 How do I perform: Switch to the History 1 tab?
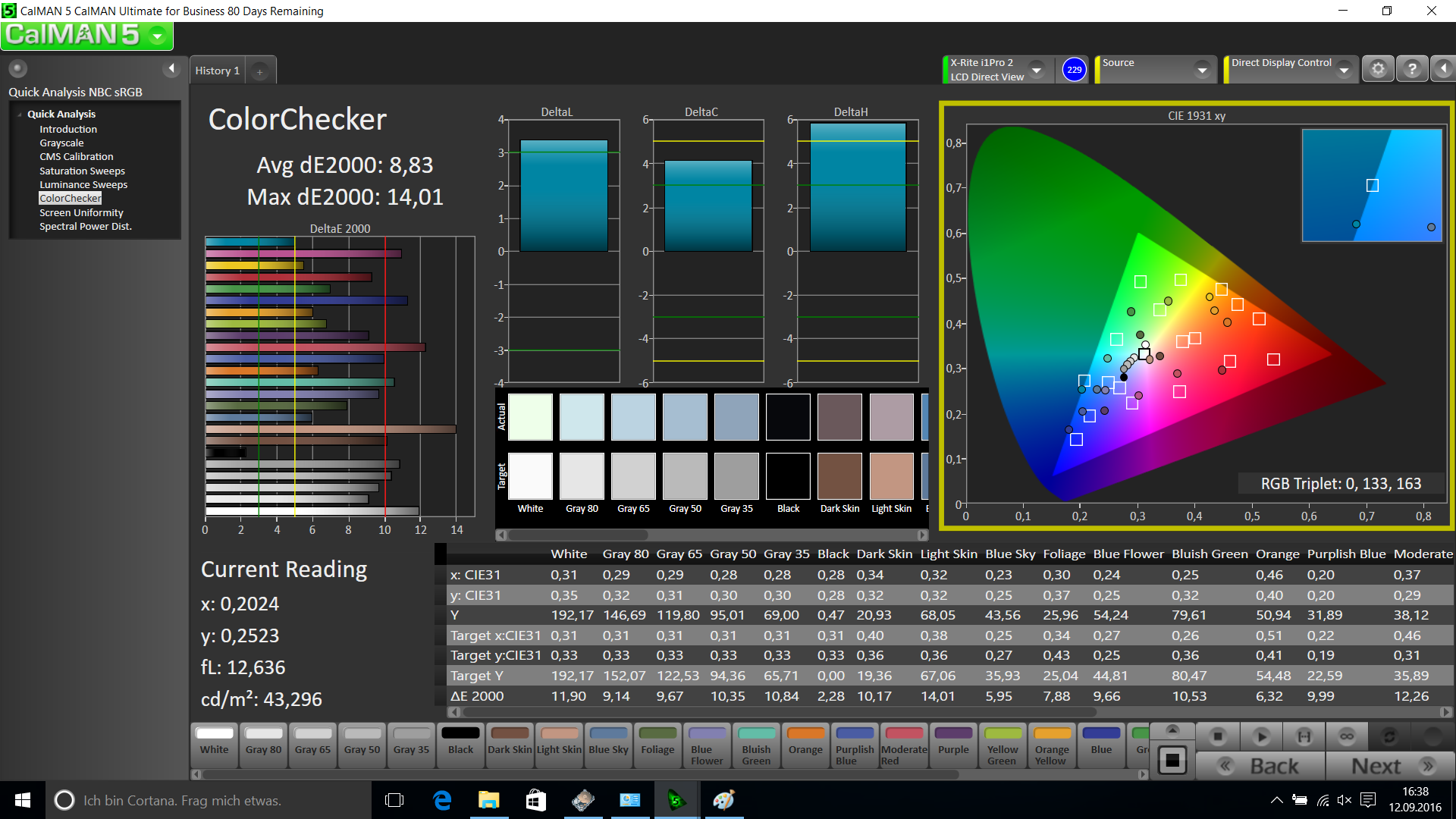tap(217, 71)
